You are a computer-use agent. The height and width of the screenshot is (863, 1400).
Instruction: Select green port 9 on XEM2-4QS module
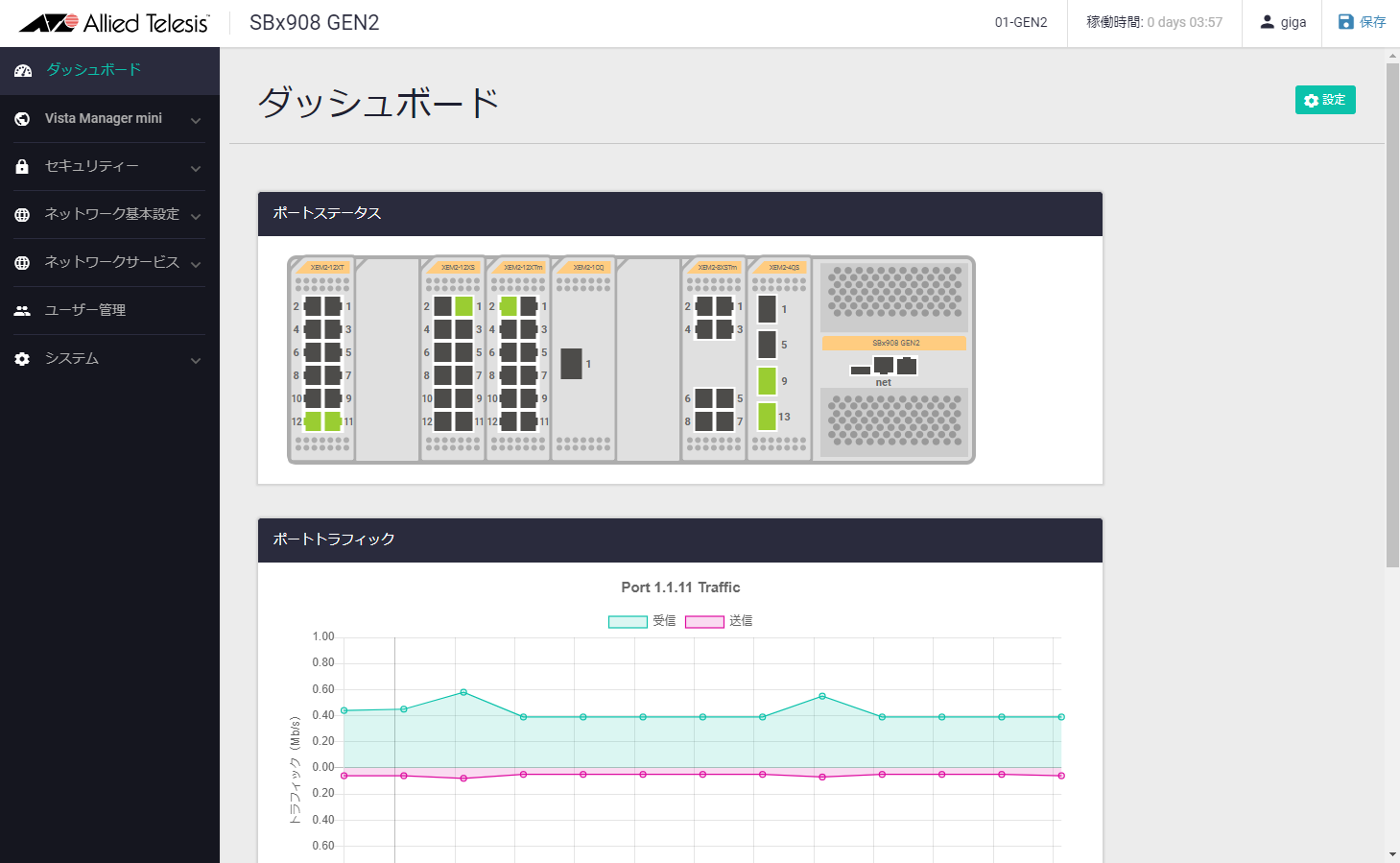(x=767, y=381)
